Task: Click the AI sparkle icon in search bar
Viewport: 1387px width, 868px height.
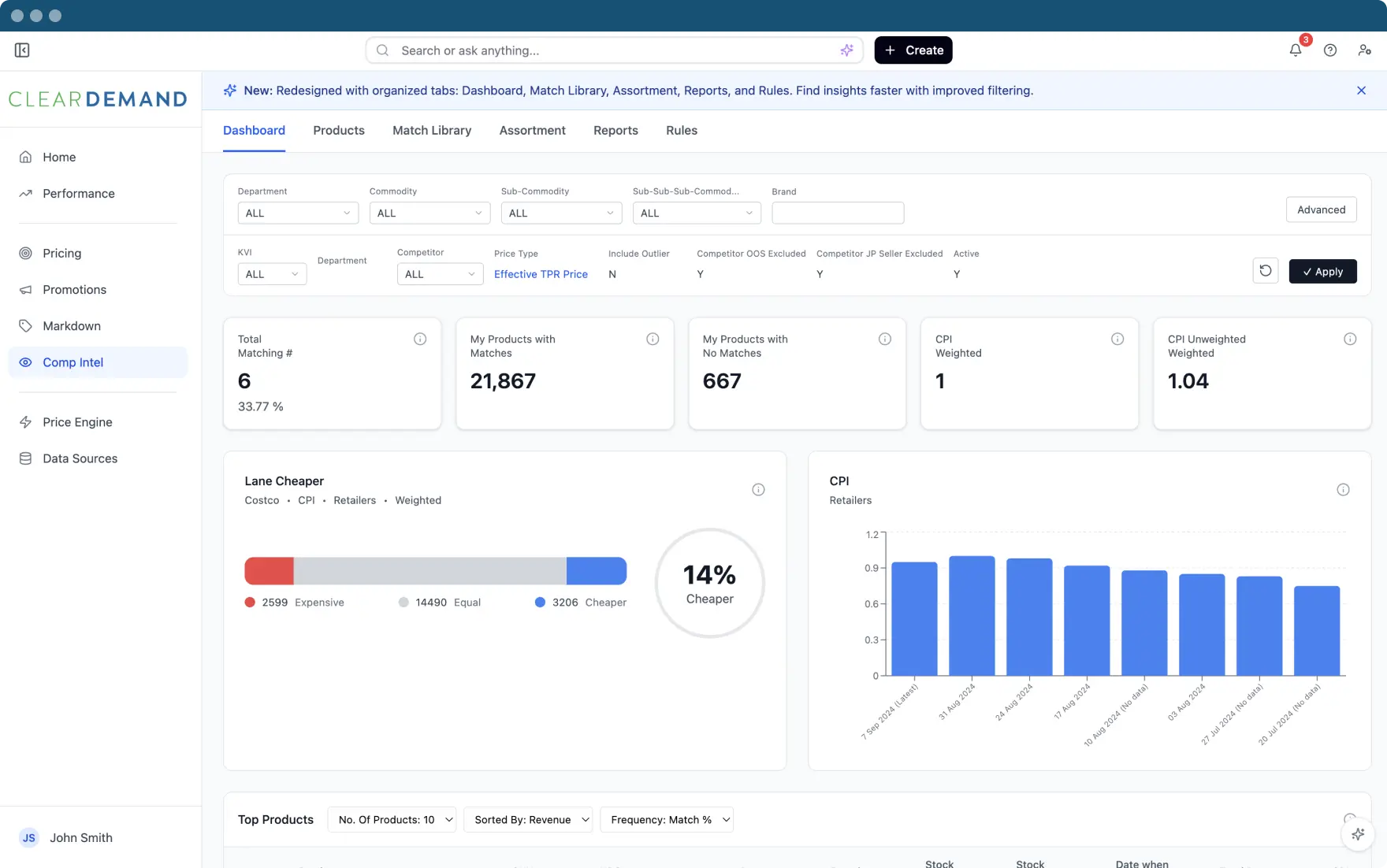Action: click(846, 50)
